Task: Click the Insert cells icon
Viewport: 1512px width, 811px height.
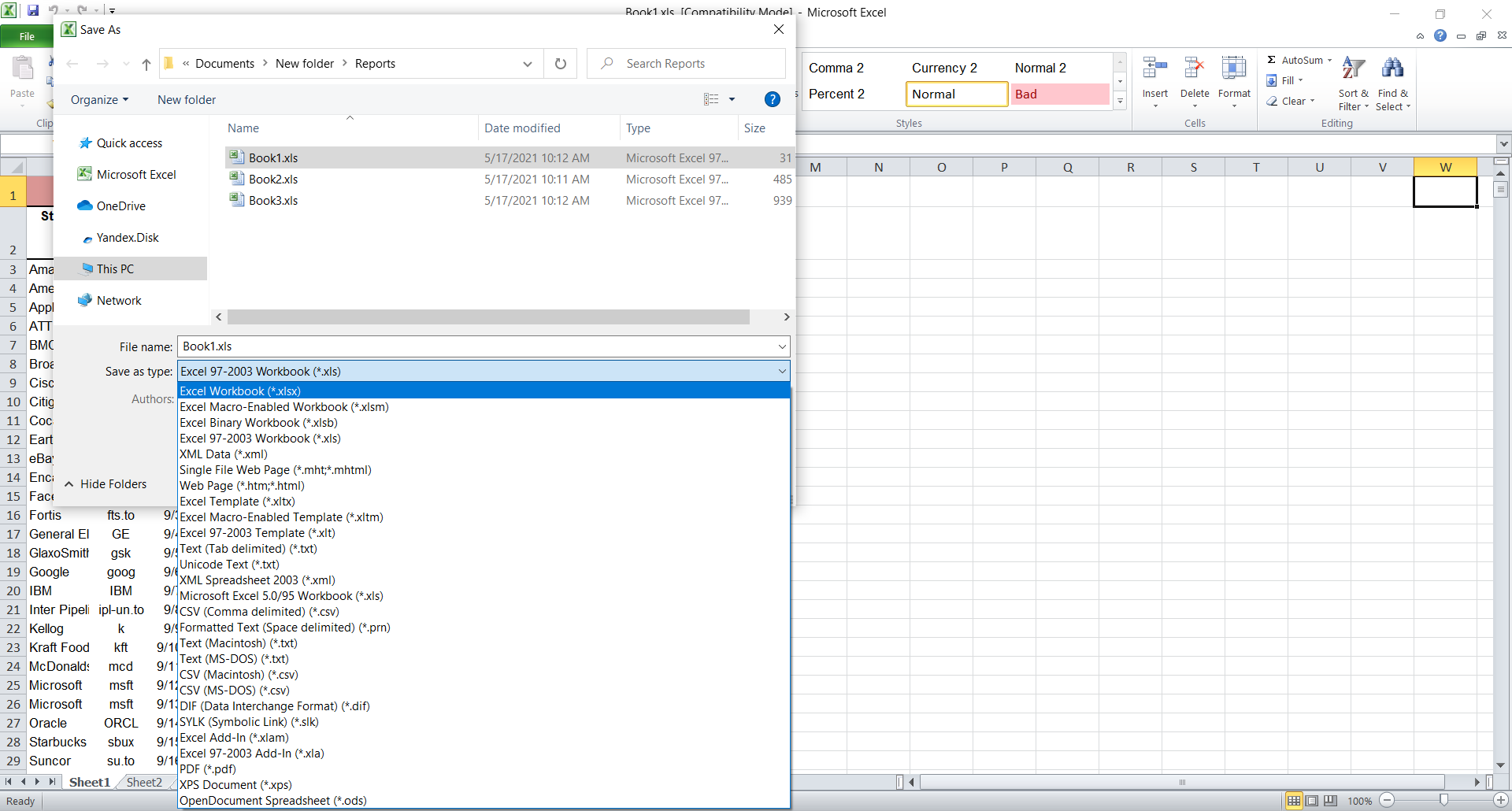Action: (x=1154, y=69)
